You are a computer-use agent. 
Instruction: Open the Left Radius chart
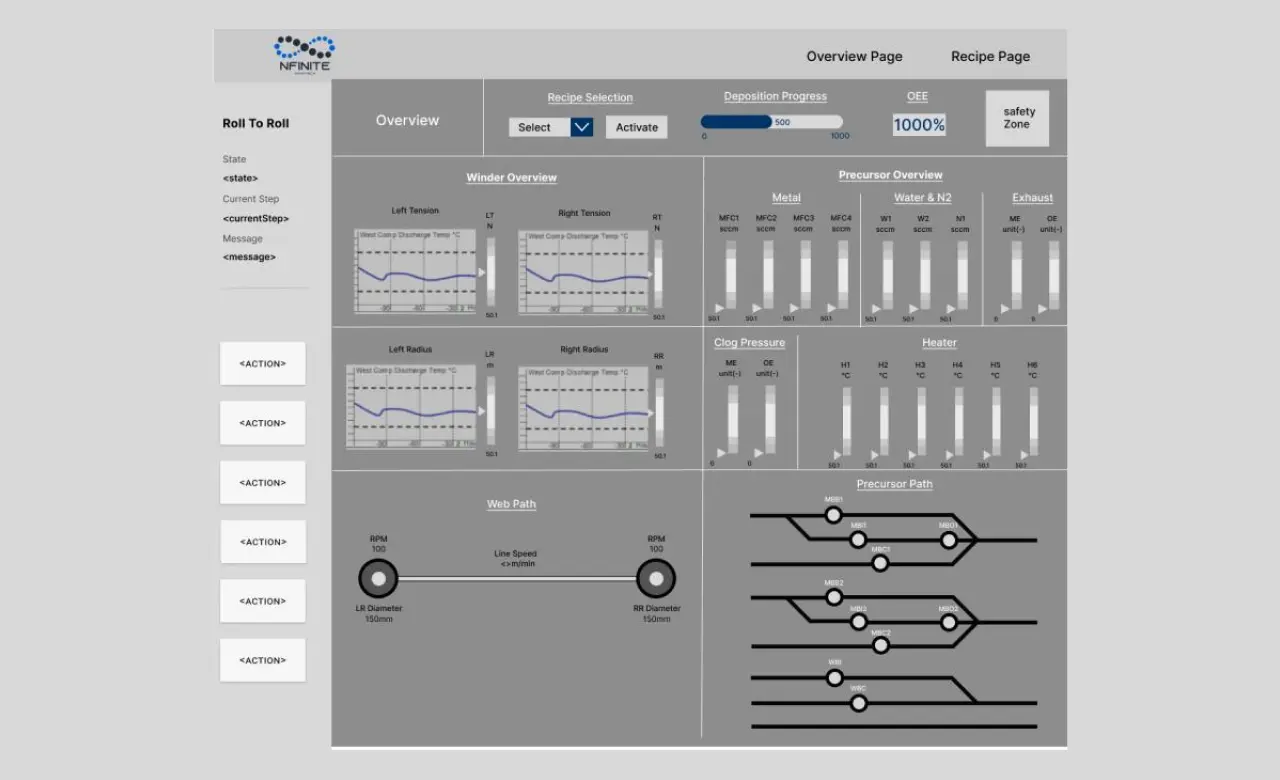(x=413, y=409)
